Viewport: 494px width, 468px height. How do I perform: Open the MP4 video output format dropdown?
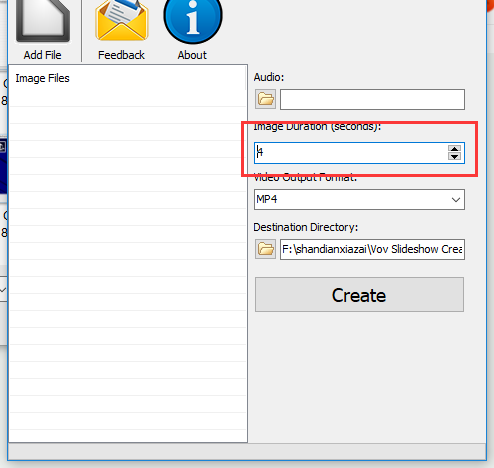point(359,199)
